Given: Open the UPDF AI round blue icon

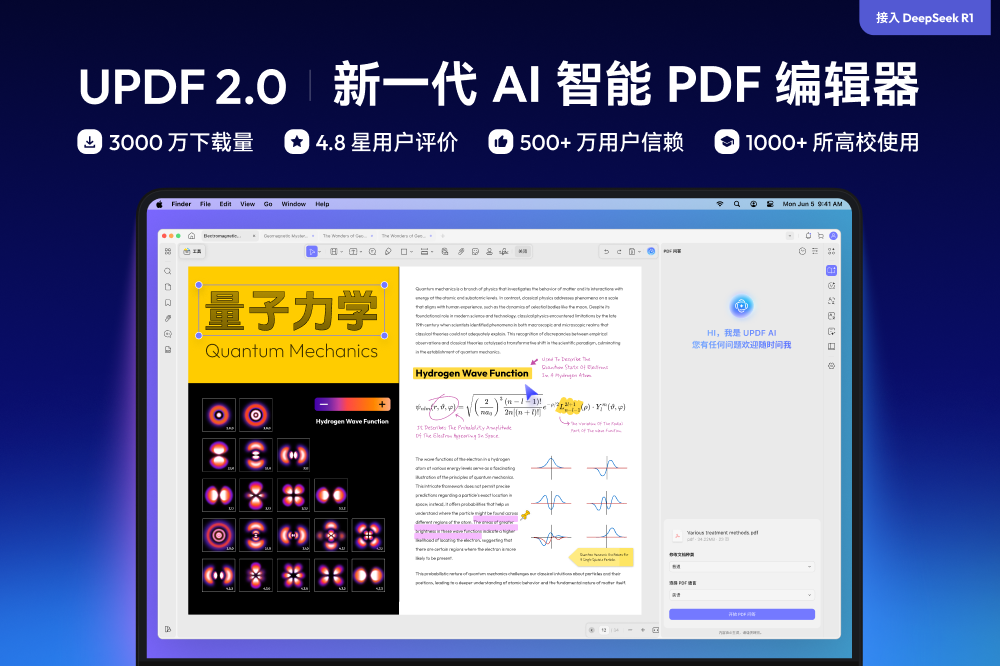Looking at the screenshot, I should [651, 251].
